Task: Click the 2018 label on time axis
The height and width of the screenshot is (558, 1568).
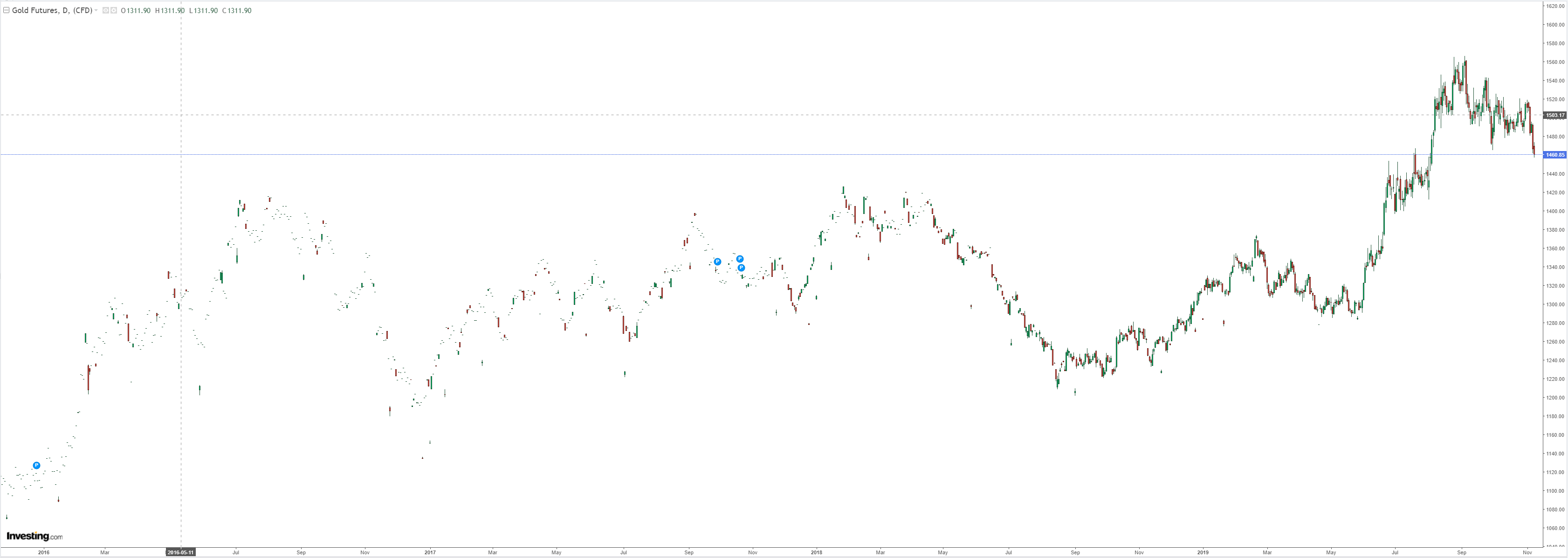Action: tap(816, 552)
